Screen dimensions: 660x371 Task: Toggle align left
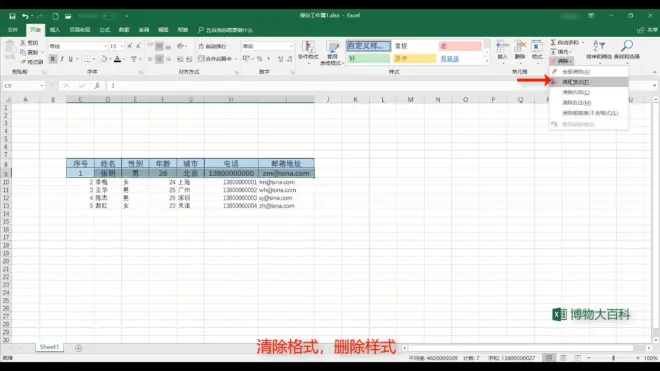pos(150,59)
